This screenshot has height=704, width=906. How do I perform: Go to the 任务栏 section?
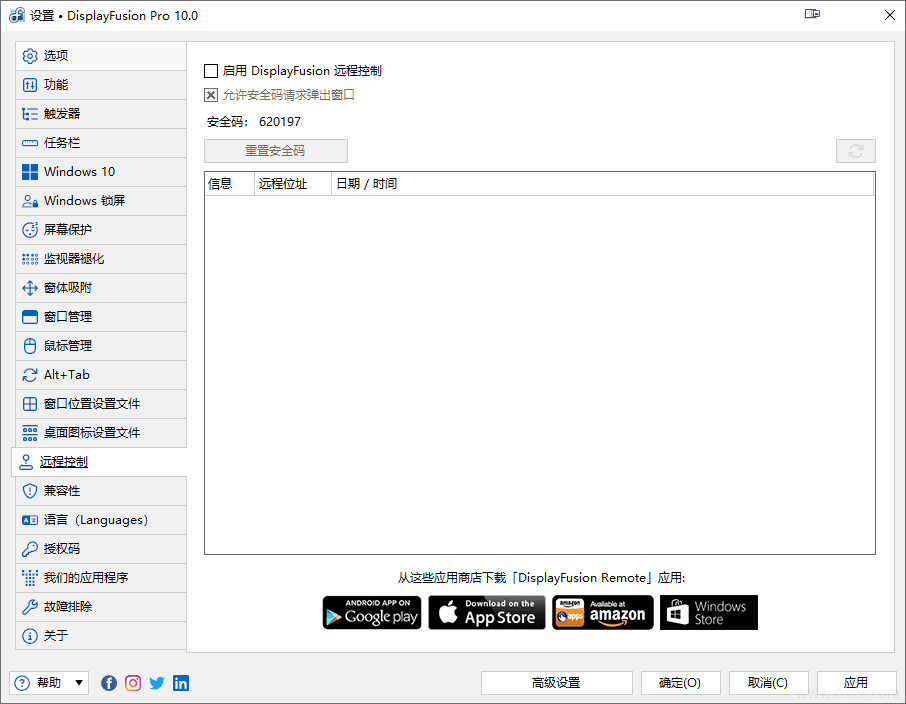click(101, 143)
